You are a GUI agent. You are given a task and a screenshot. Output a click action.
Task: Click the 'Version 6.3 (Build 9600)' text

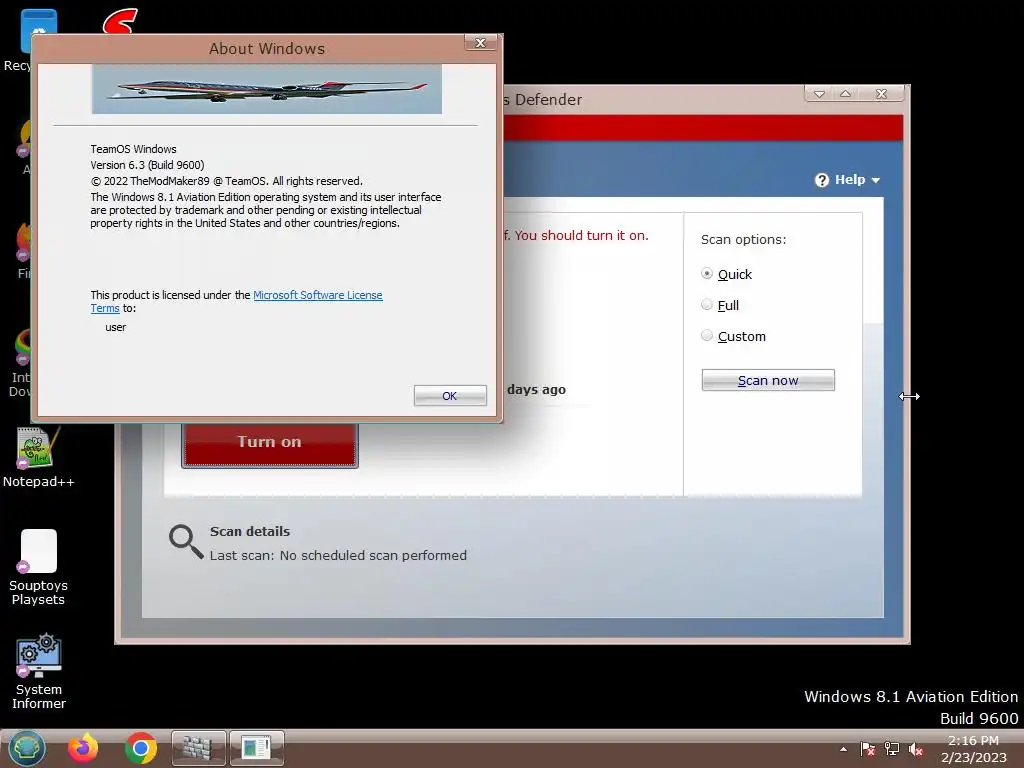click(147, 165)
